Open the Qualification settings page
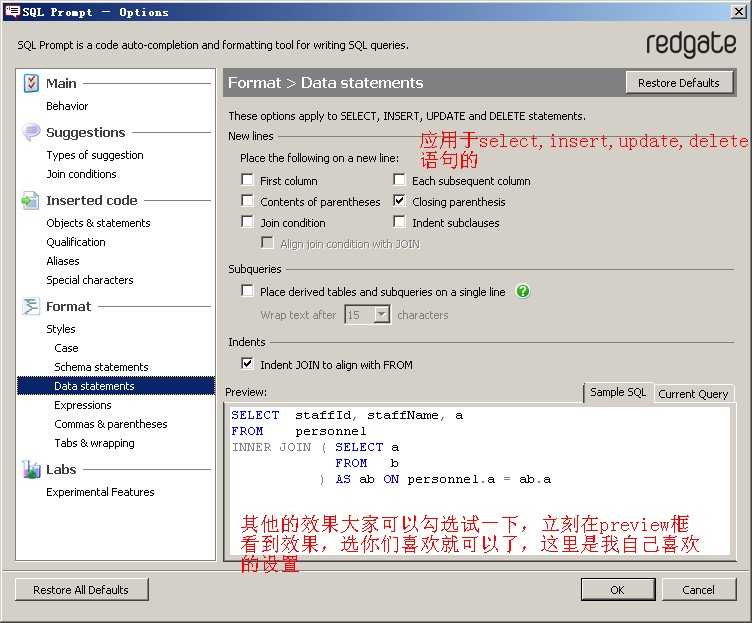This screenshot has height=623, width=752. pyautogui.click(x=76, y=242)
